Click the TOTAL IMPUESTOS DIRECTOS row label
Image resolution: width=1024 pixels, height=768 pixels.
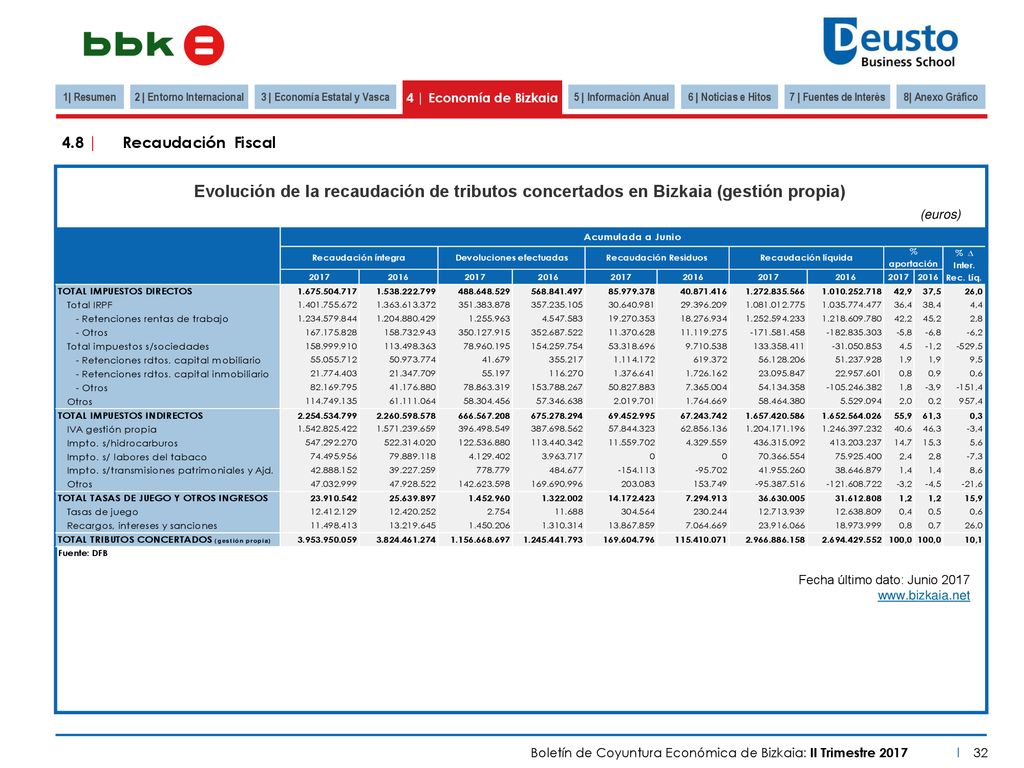coord(125,291)
